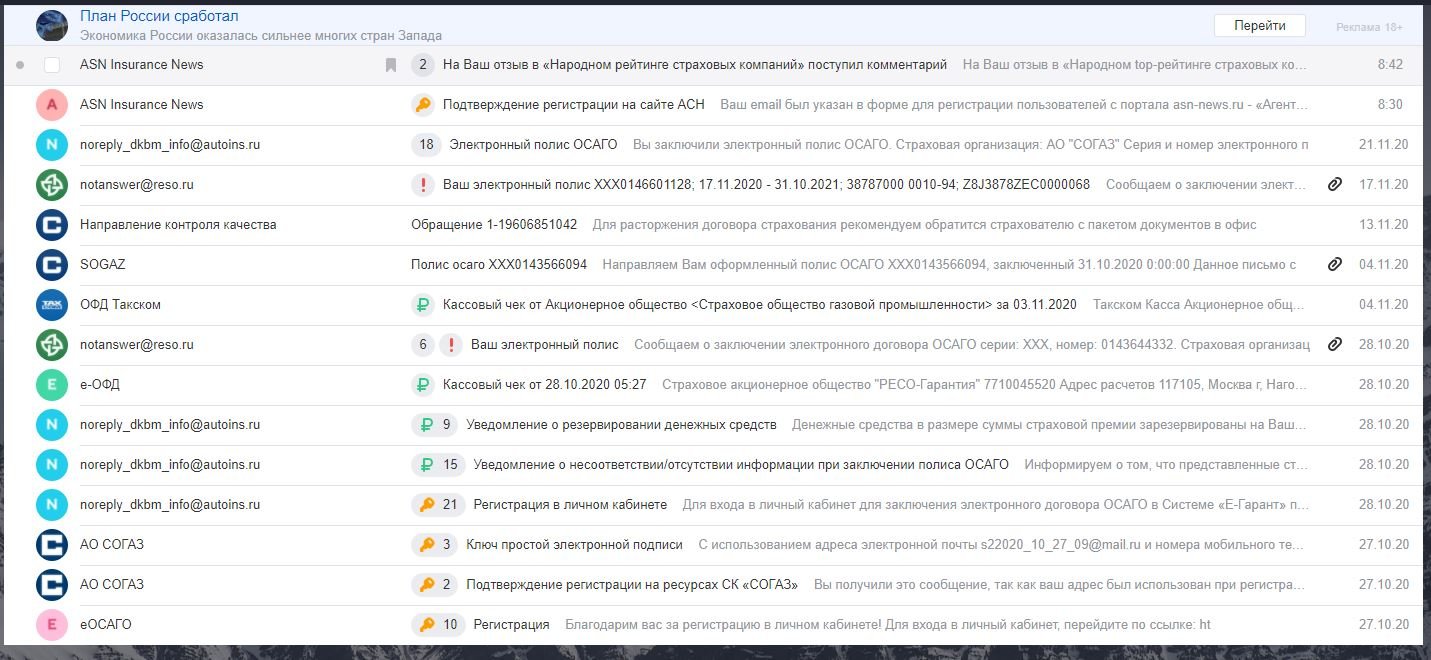Click the exclamation icon on the 28.10.20 Ваш электронный полис email
This screenshot has height=660, width=1431.
(451, 345)
